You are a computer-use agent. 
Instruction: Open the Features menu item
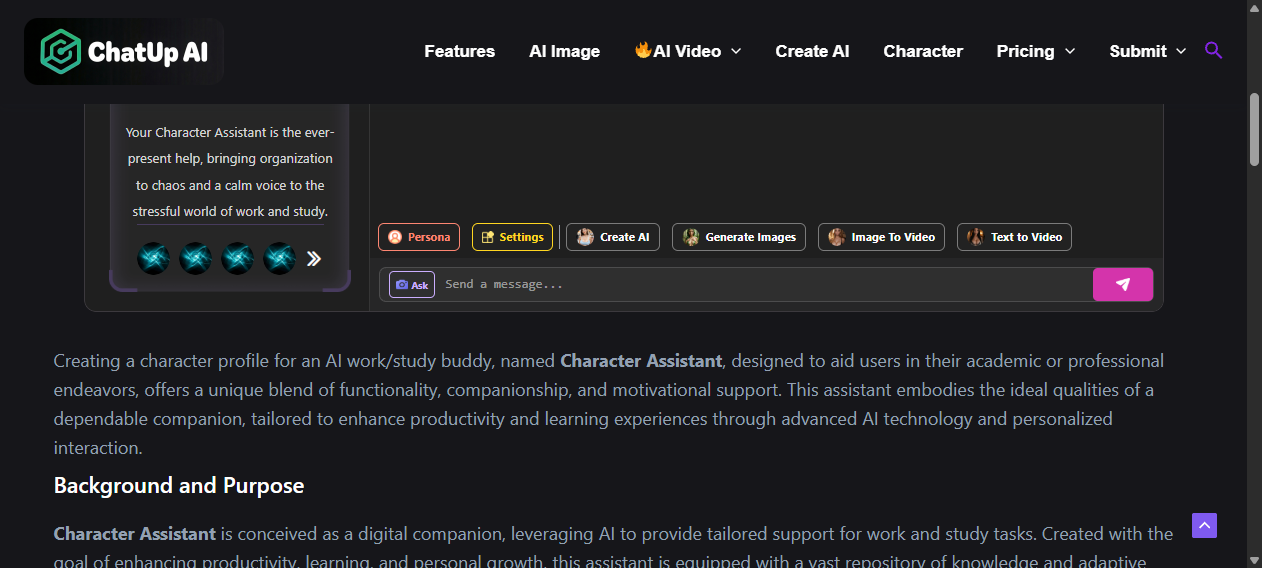pyautogui.click(x=459, y=51)
